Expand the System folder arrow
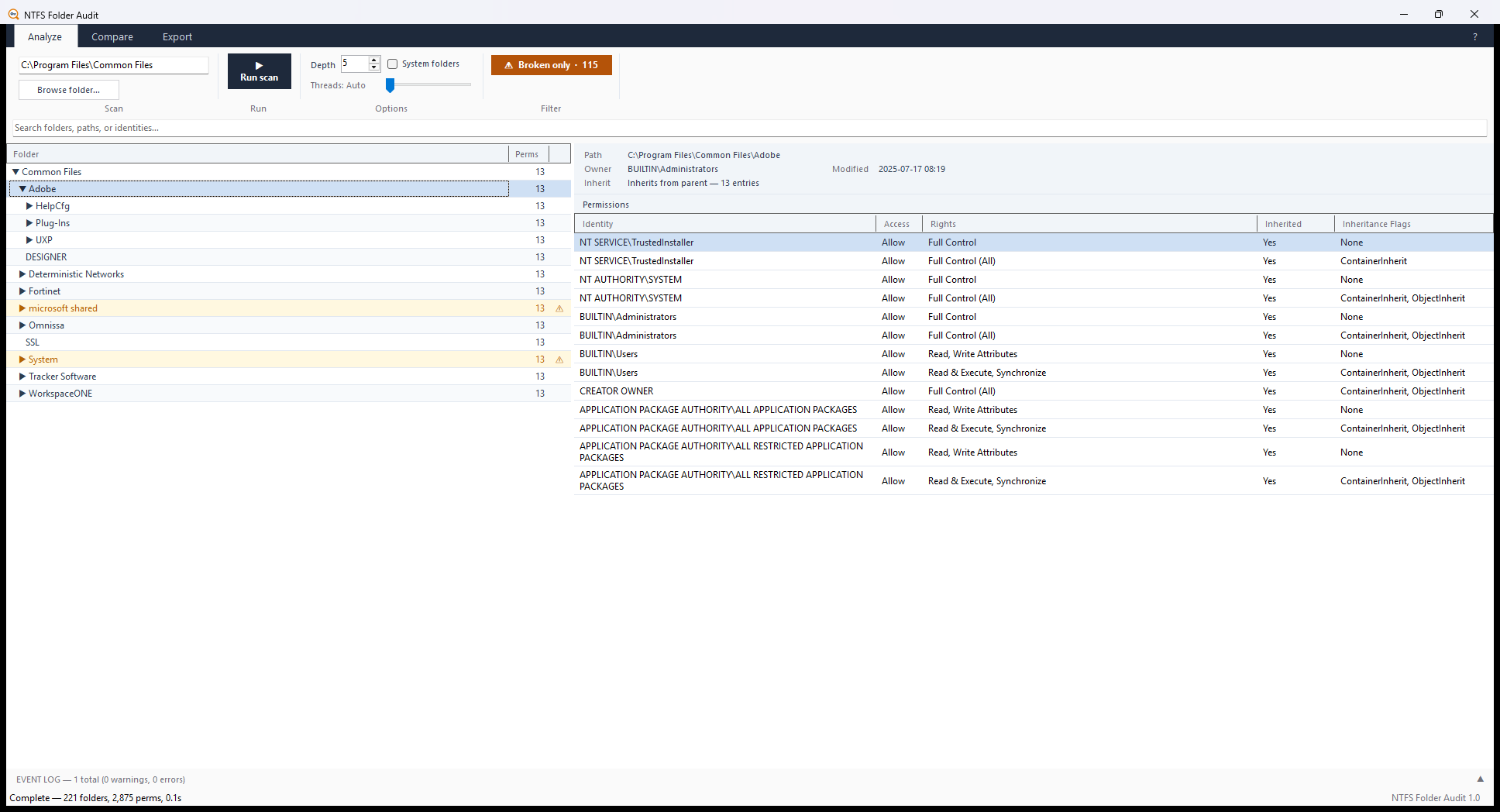The height and width of the screenshot is (812, 1500). click(22, 360)
